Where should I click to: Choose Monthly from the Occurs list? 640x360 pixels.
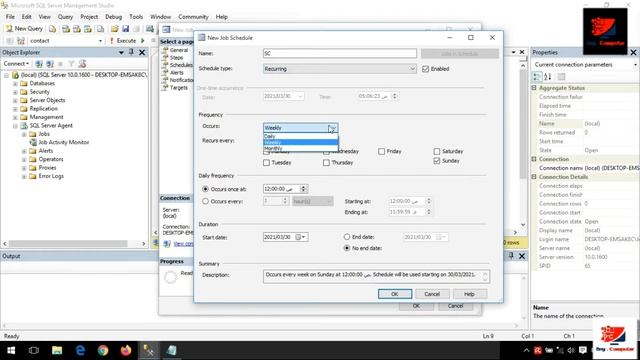(x=300, y=149)
